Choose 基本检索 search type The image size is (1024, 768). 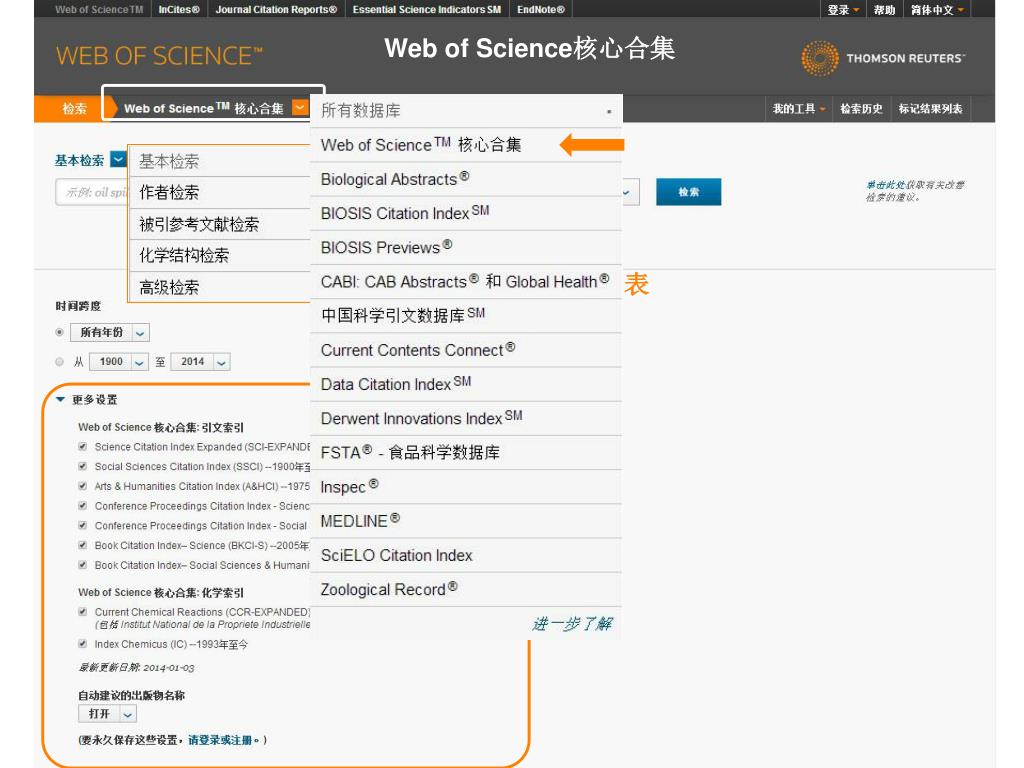(220, 161)
